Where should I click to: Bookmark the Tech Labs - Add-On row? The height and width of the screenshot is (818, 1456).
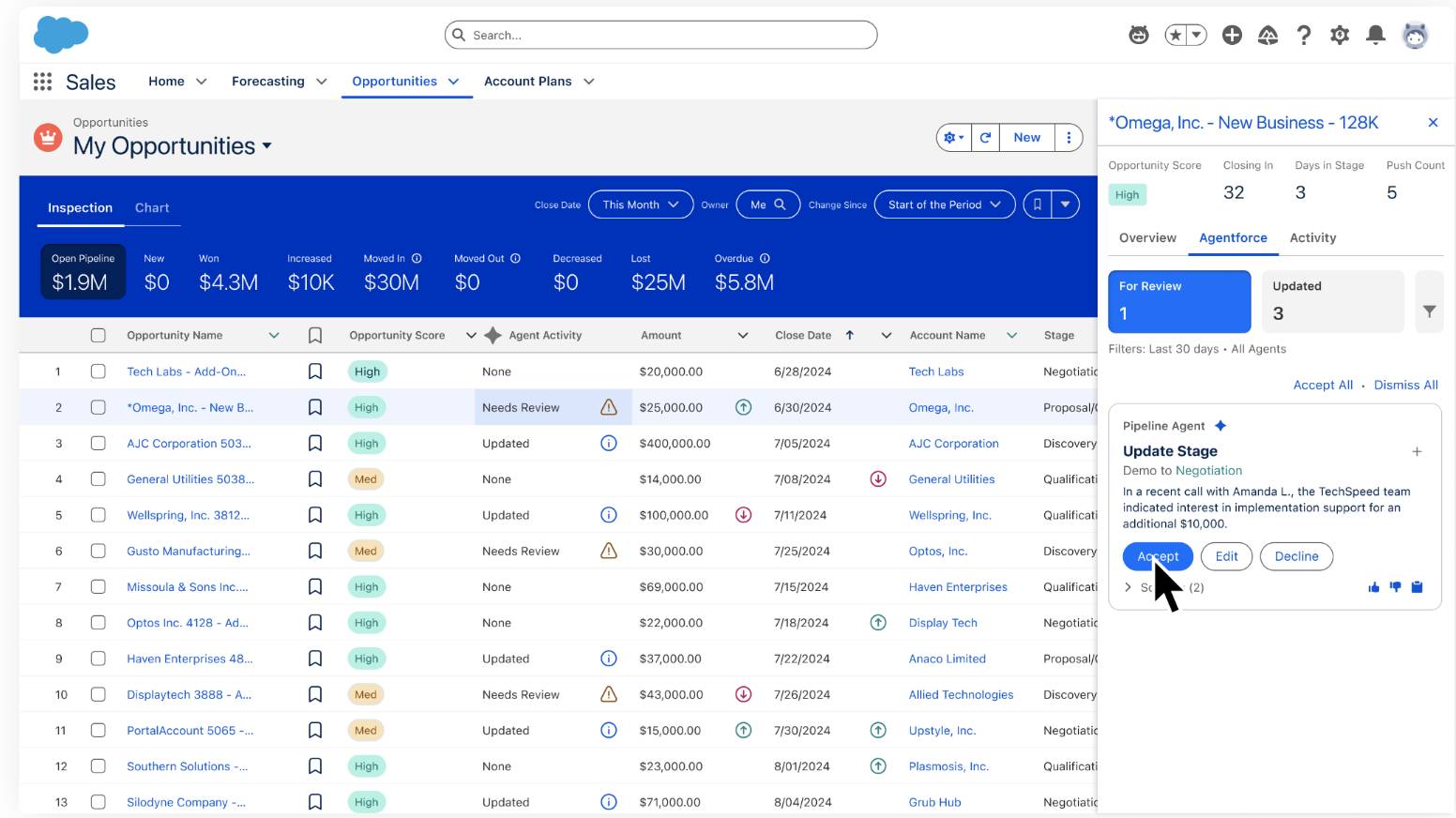point(315,371)
